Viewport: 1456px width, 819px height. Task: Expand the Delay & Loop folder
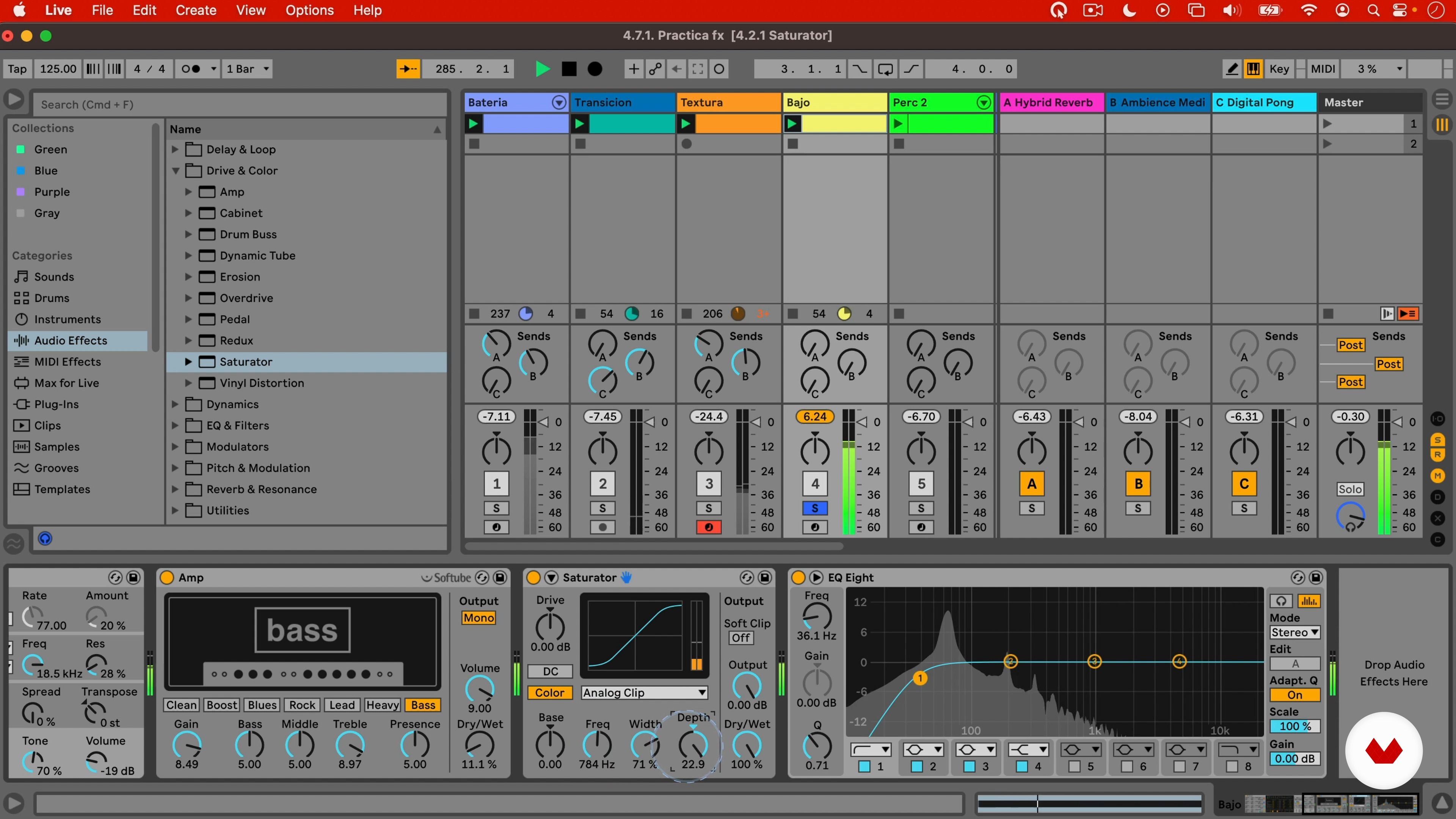coord(175,149)
